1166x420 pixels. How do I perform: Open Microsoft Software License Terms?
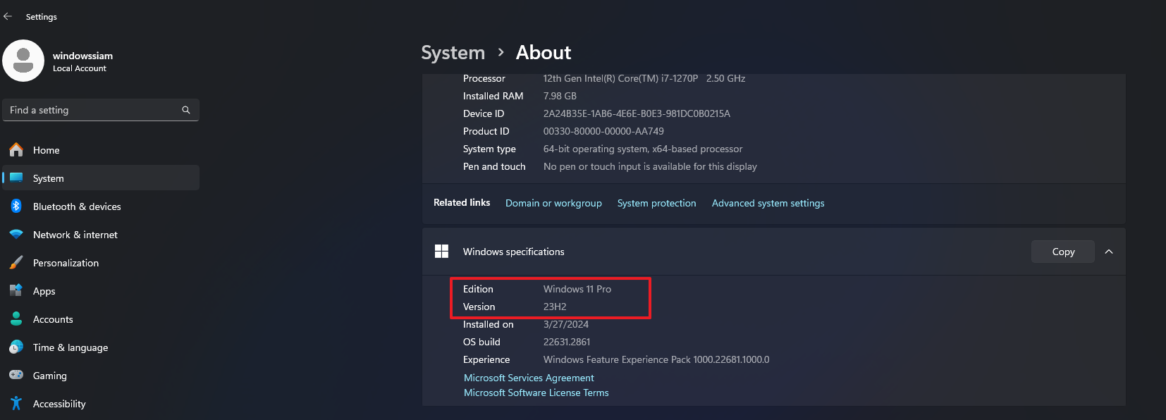click(x=536, y=392)
